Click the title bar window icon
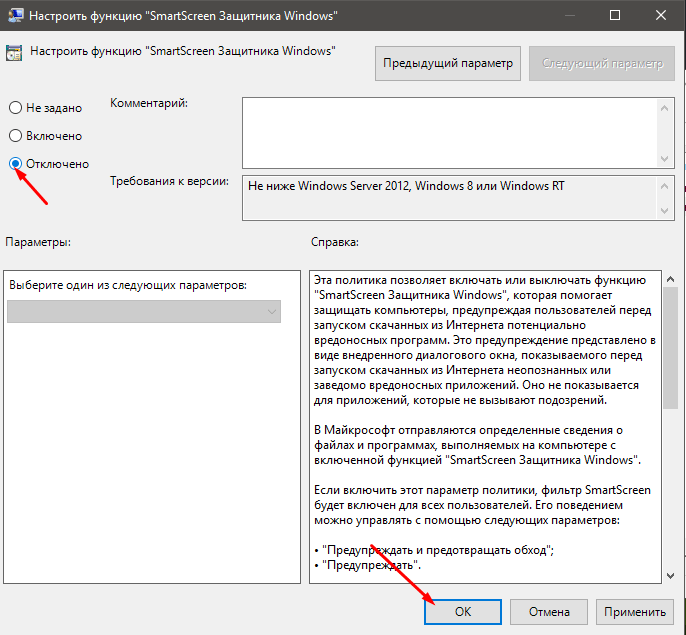This screenshot has height=635, width=686. [16, 15]
